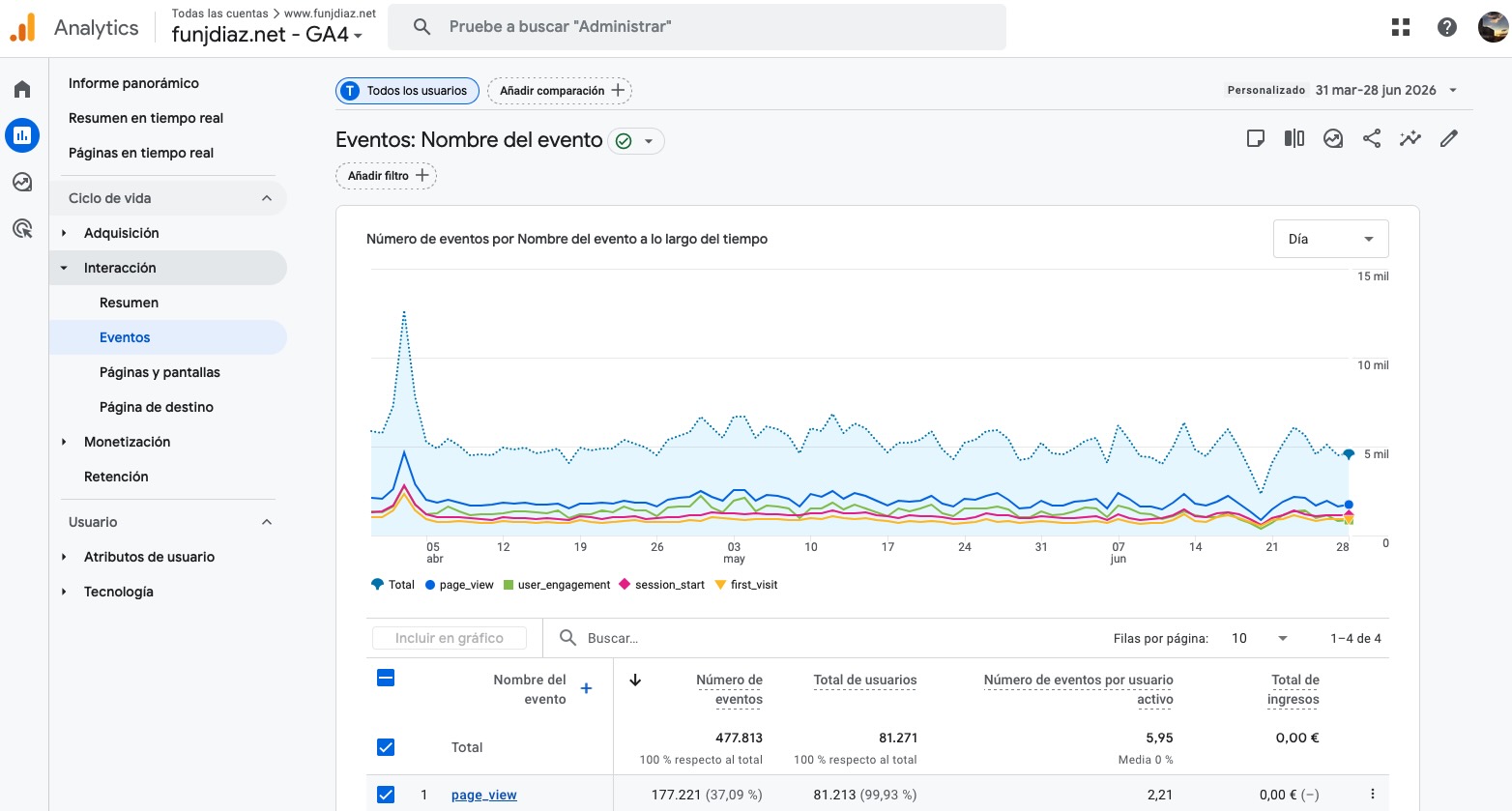Screen dimensions: 1512x811
Task: Open the three-dot menu for page_view row
Action: 1373,795
